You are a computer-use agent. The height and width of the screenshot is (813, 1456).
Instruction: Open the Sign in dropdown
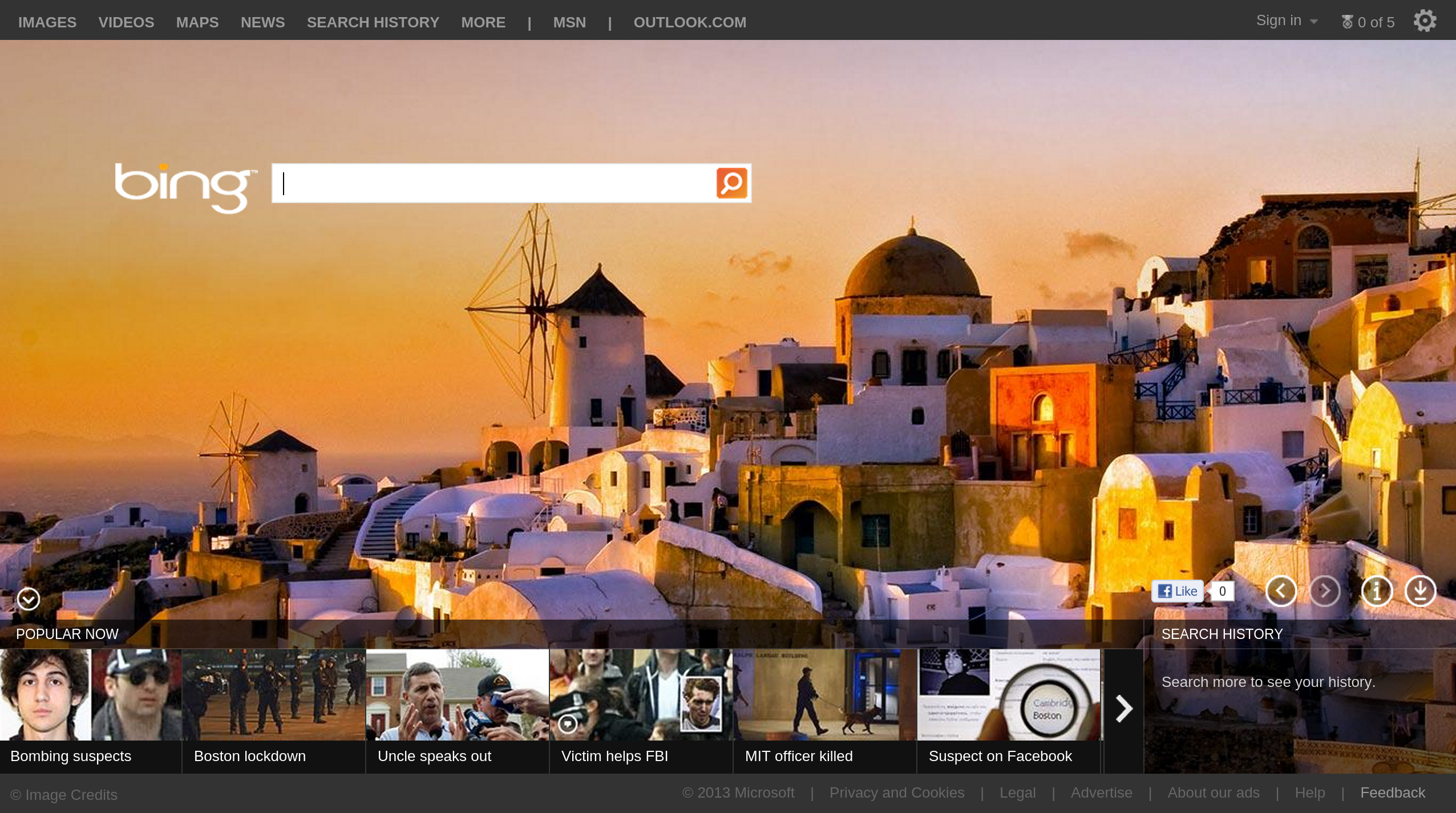1287,21
